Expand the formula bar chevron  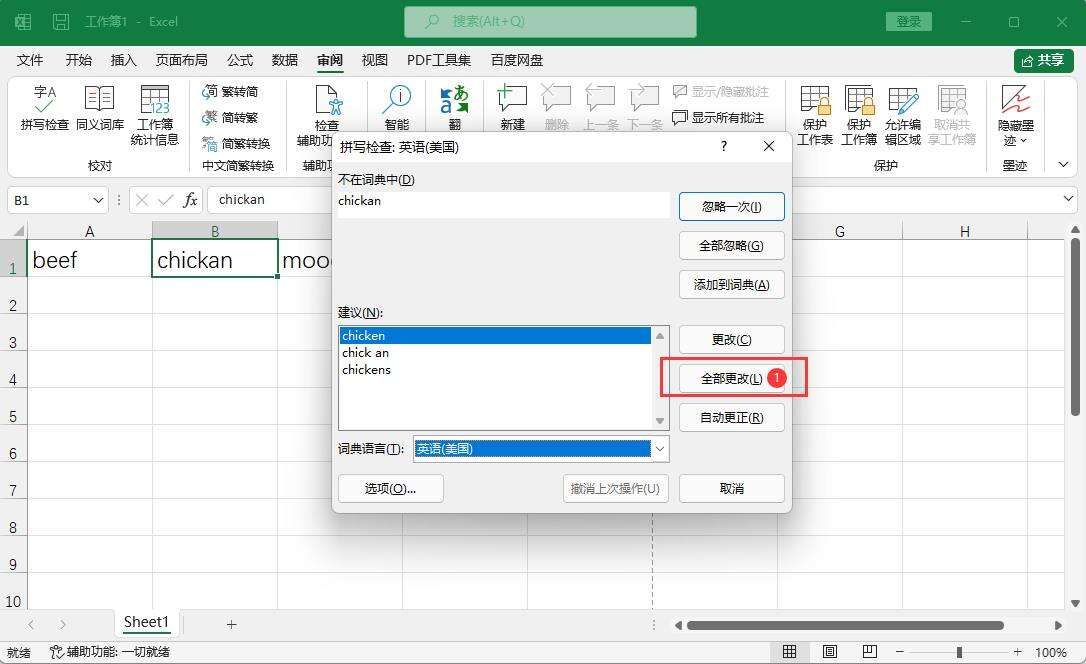pos(1067,199)
